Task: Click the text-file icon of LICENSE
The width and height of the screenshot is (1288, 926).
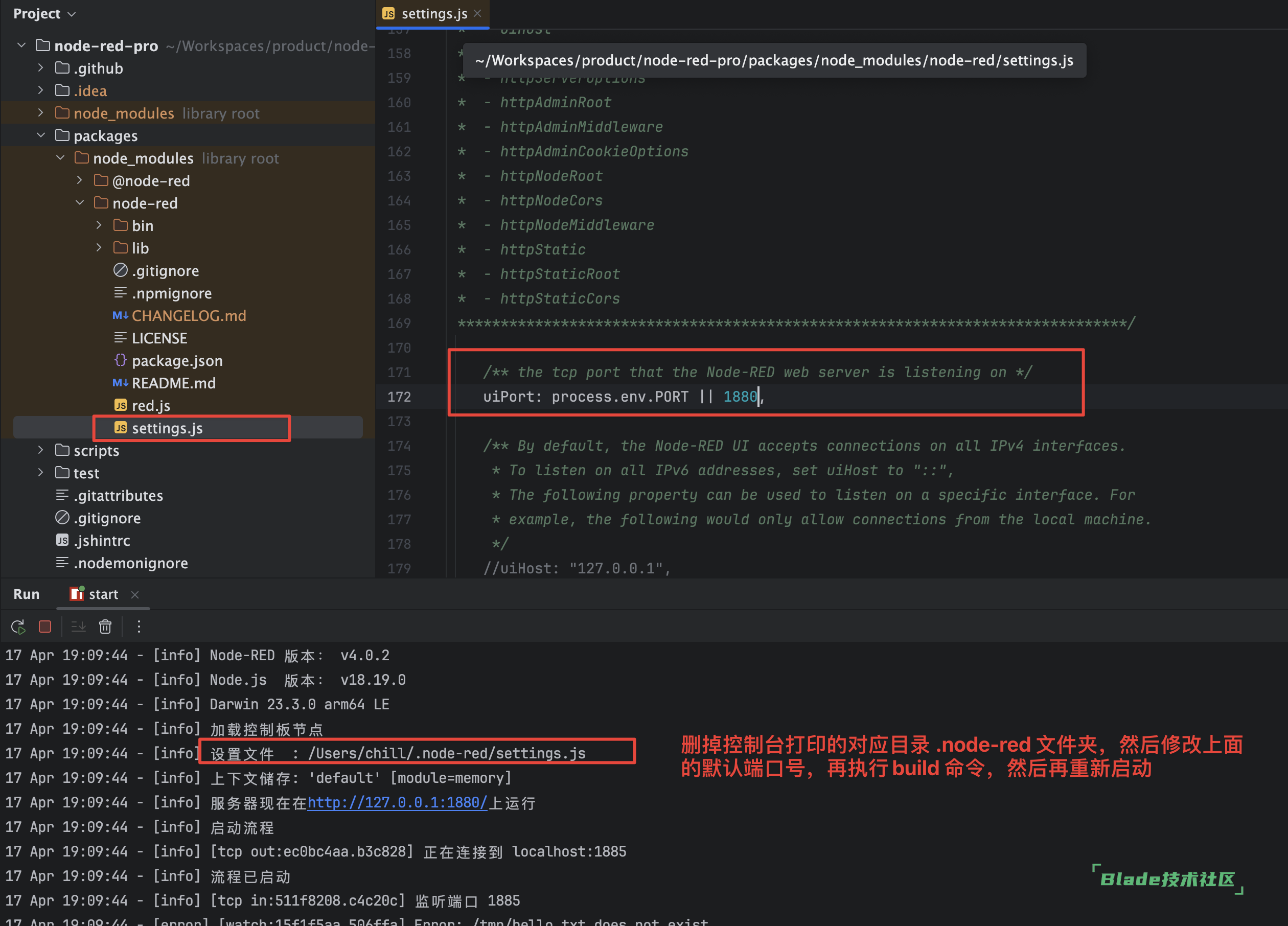Action: [x=121, y=338]
